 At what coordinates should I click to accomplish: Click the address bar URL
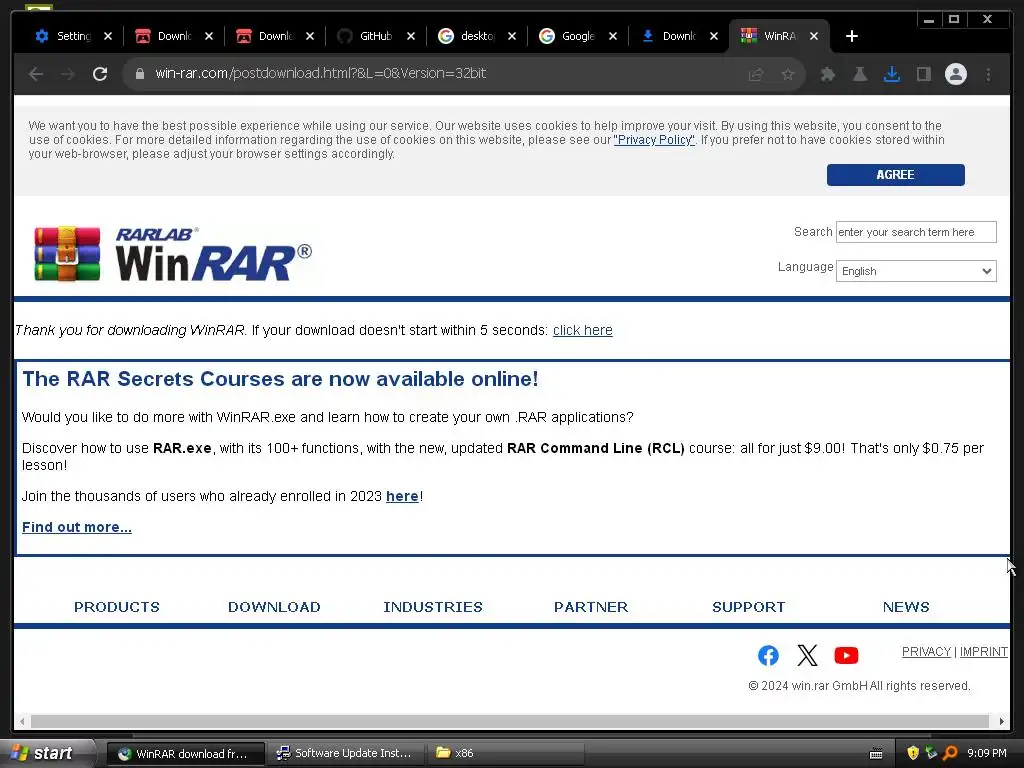pyautogui.click(x=320, y=73)
